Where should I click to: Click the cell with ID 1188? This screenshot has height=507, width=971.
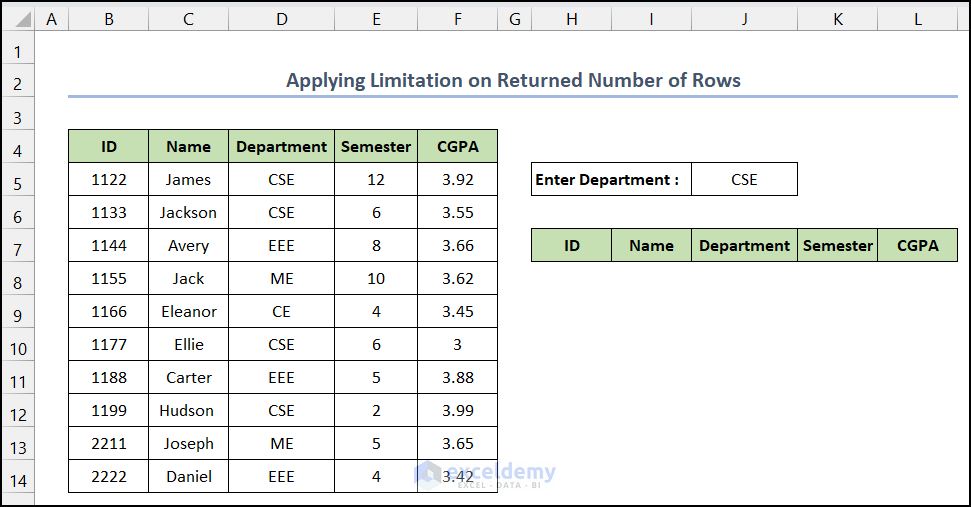(109, 378)
